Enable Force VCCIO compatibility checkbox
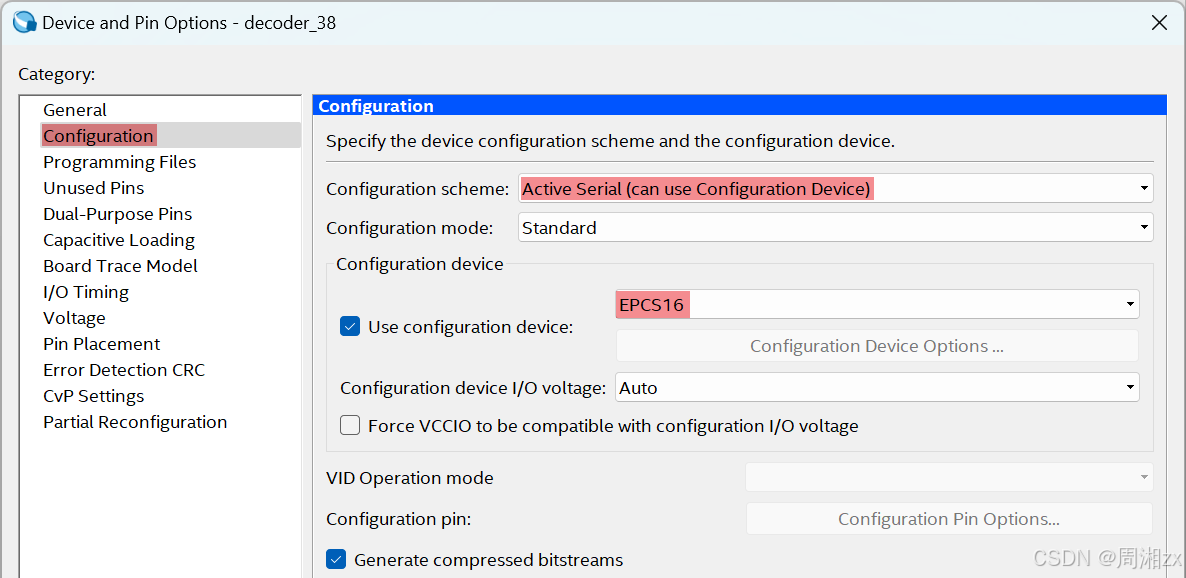The height and width of the screenshot is (578, 1186). coord(349,425)
